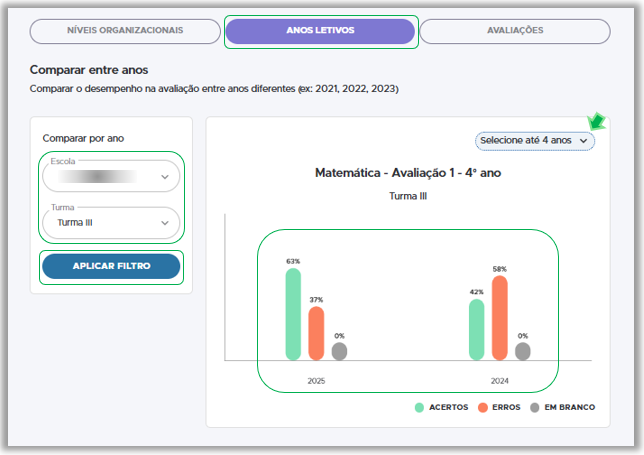
Task: Open the Turma III dropdown
Action: (x=111, y=223)
